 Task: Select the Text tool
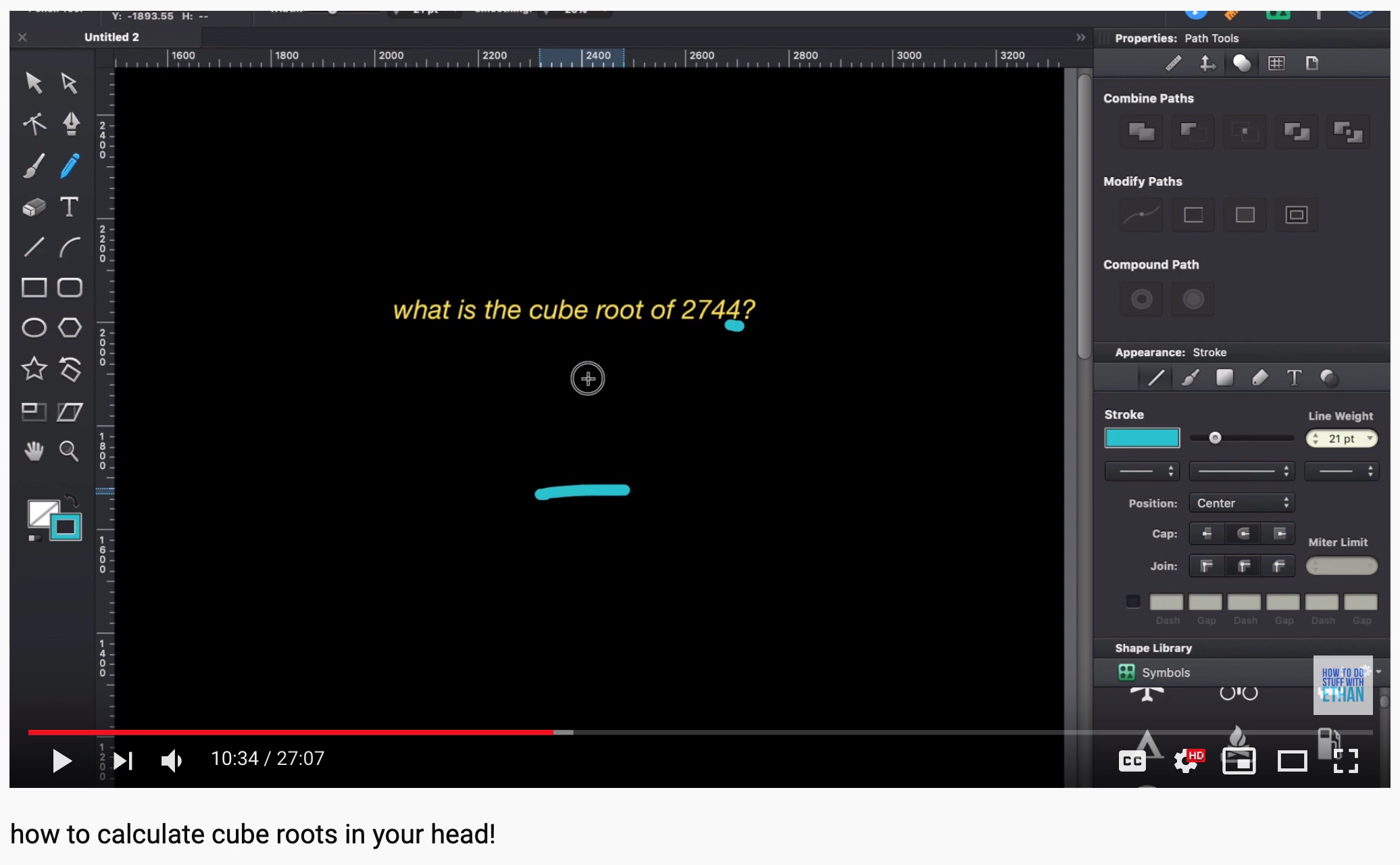(x=69, y=207)
